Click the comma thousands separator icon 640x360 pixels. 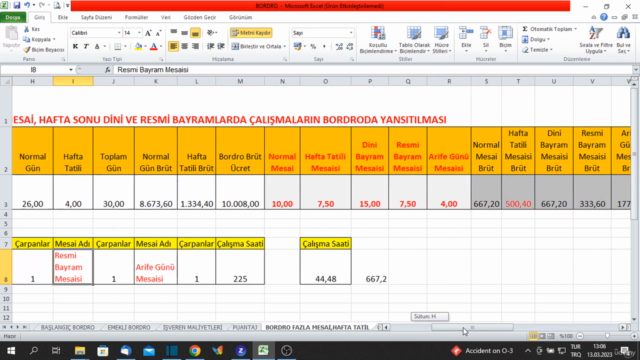tap(324, 47)
